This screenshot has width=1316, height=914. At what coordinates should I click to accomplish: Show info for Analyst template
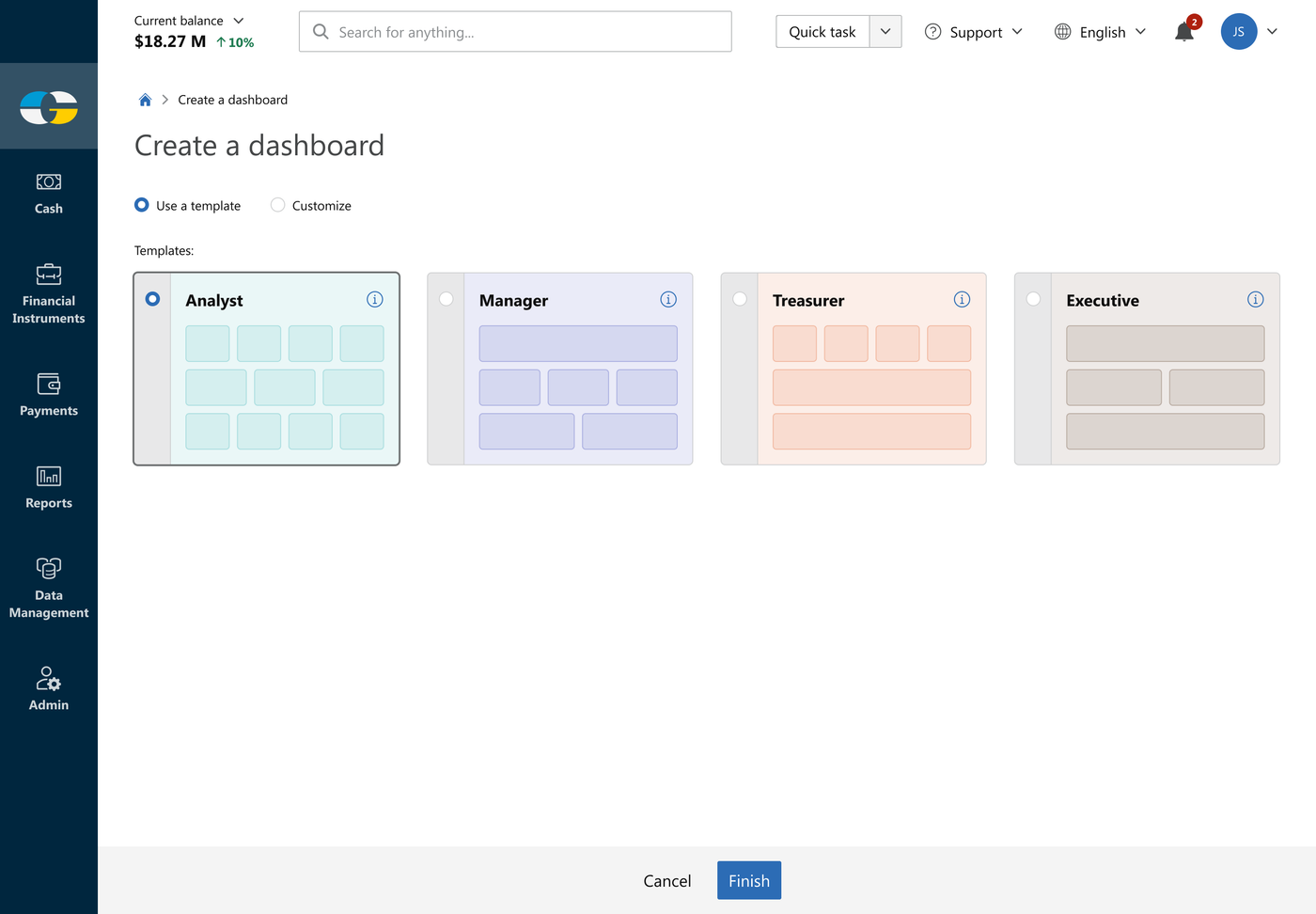tap(374, 300)
